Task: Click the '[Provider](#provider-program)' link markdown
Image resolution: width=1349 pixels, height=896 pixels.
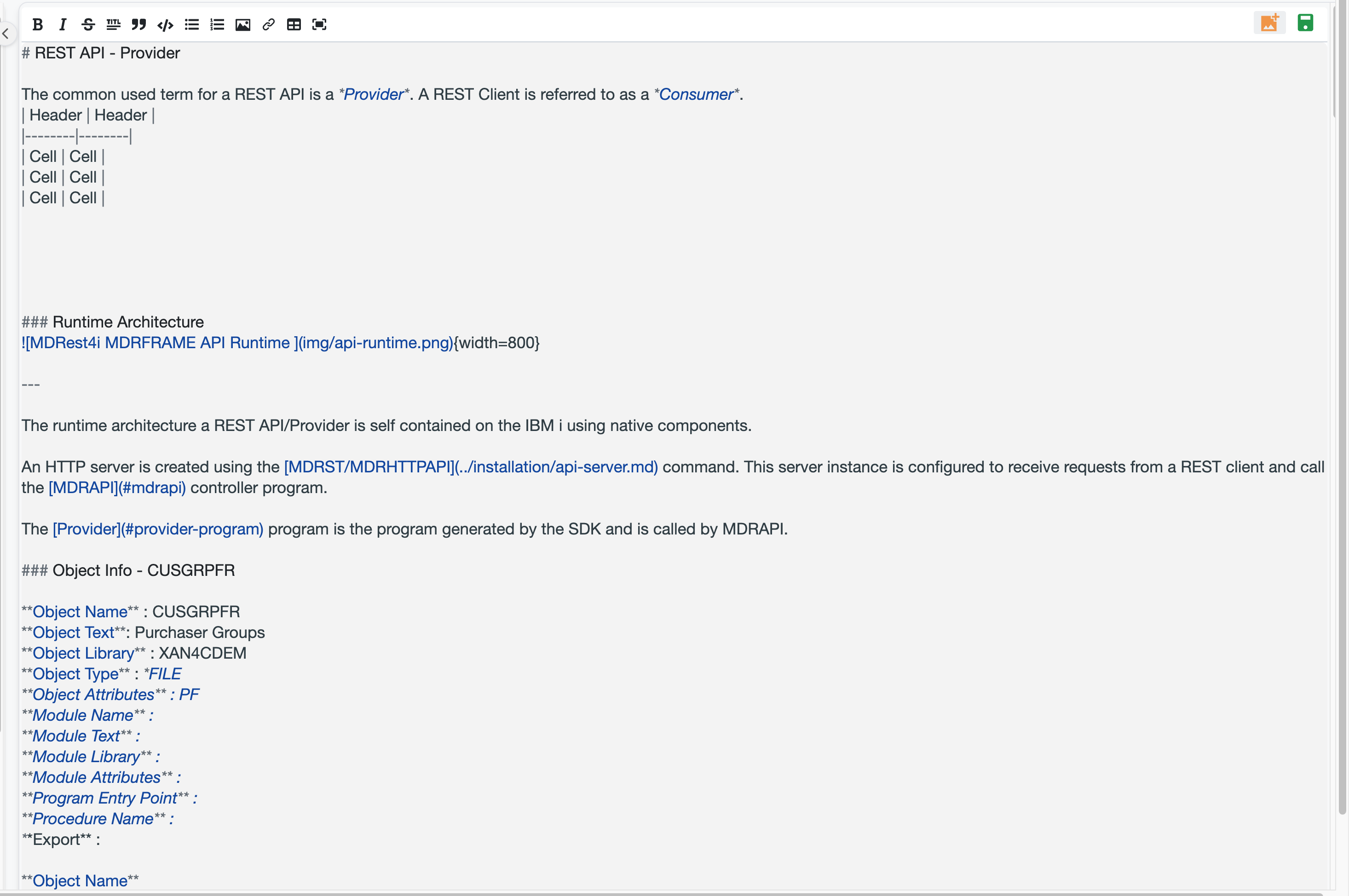Action: click(158, 529)
